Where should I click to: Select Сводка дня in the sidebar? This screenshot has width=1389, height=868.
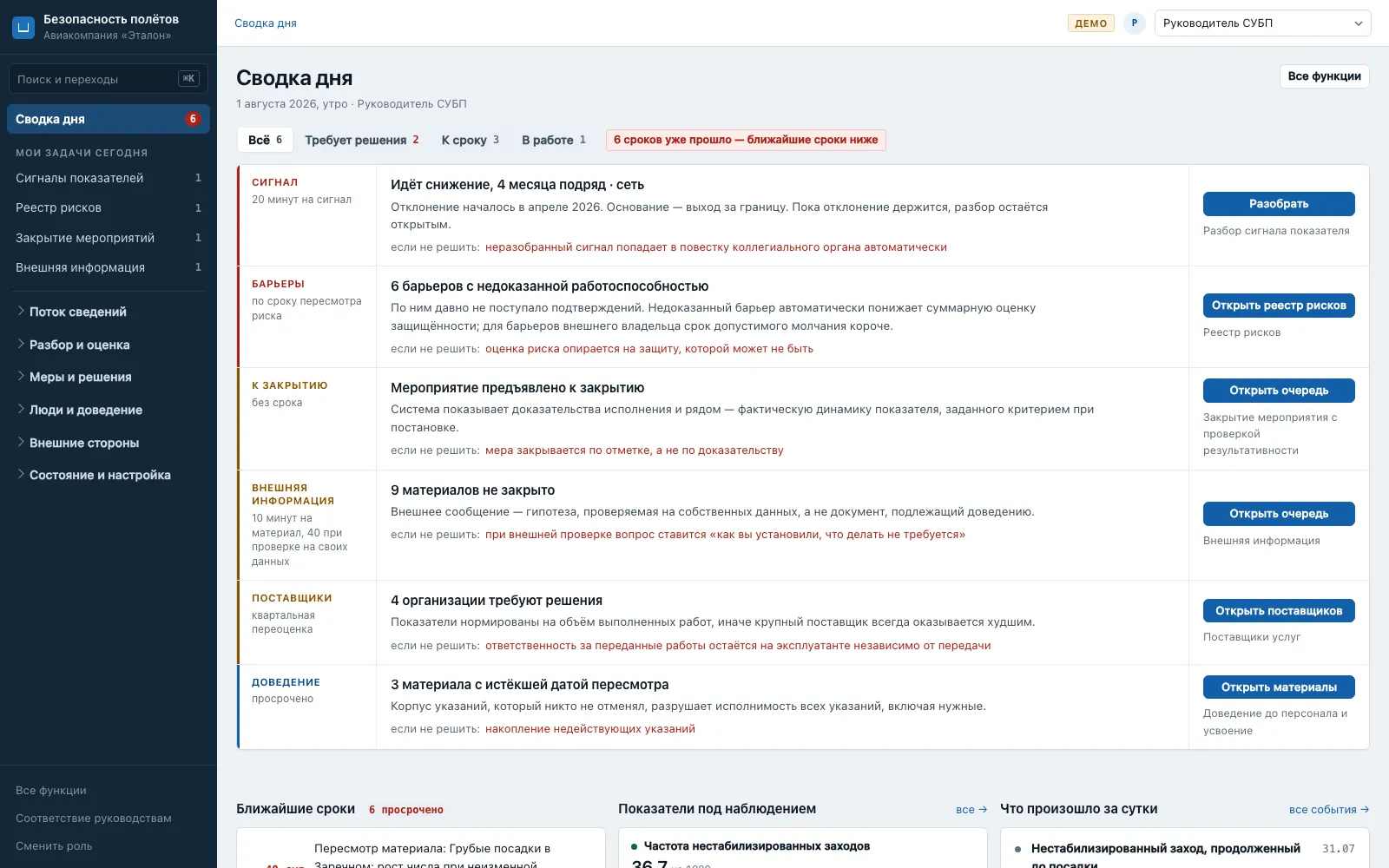[x=109, y=119]
